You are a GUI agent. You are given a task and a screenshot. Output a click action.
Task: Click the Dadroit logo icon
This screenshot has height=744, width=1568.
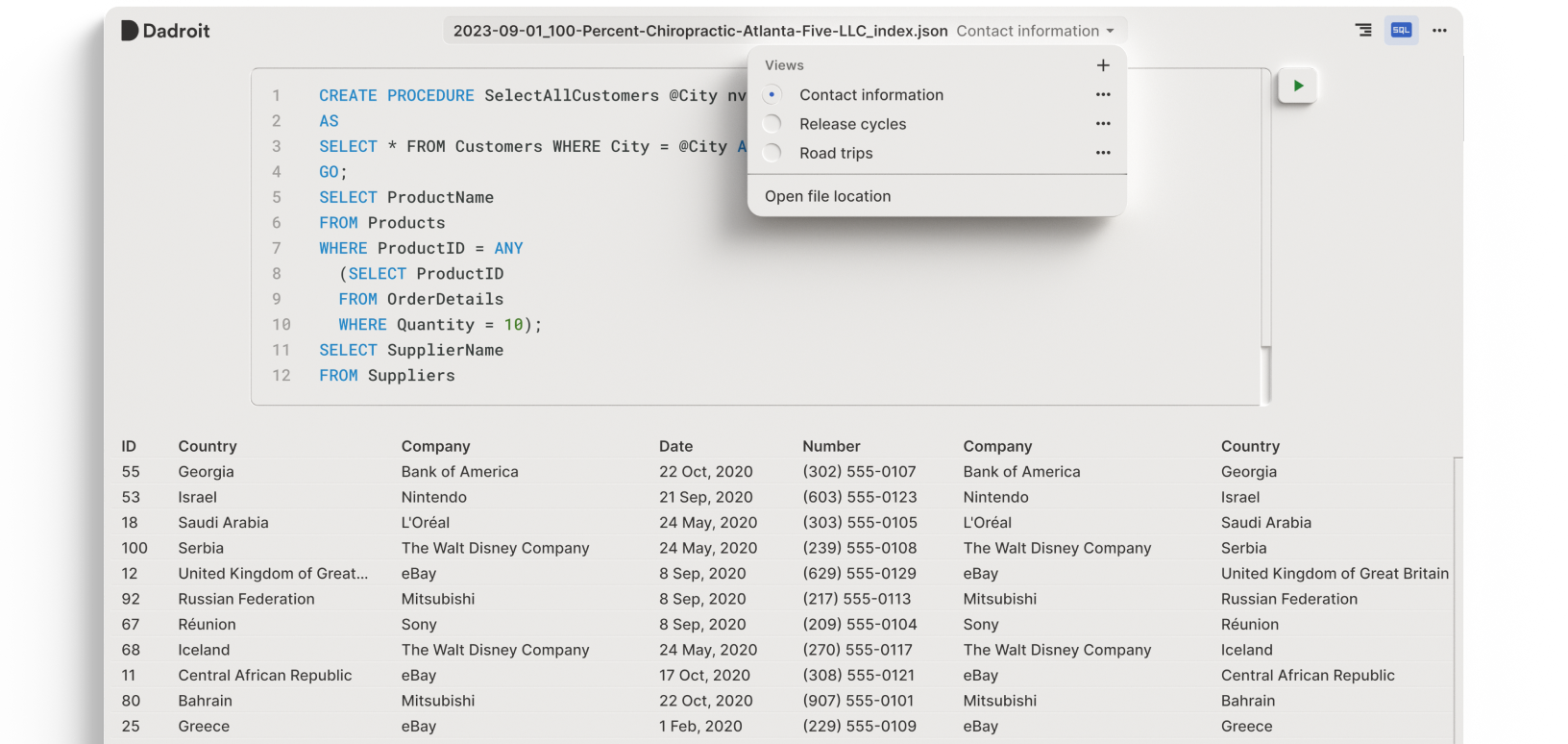[x=130, y=31]
